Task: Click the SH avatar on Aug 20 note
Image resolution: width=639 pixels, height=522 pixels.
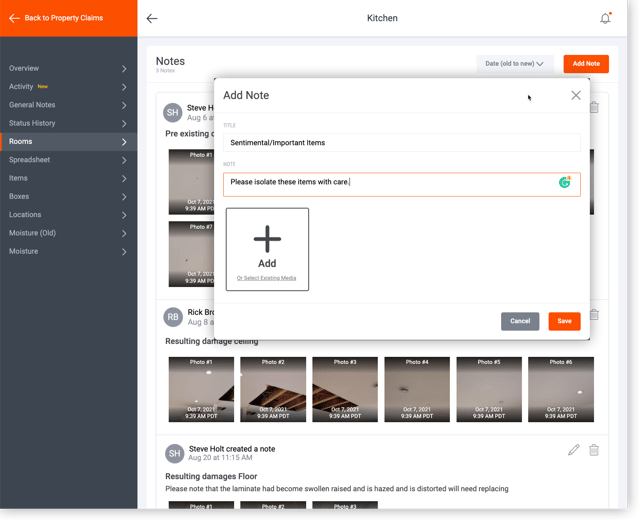Action: [174, 454]
